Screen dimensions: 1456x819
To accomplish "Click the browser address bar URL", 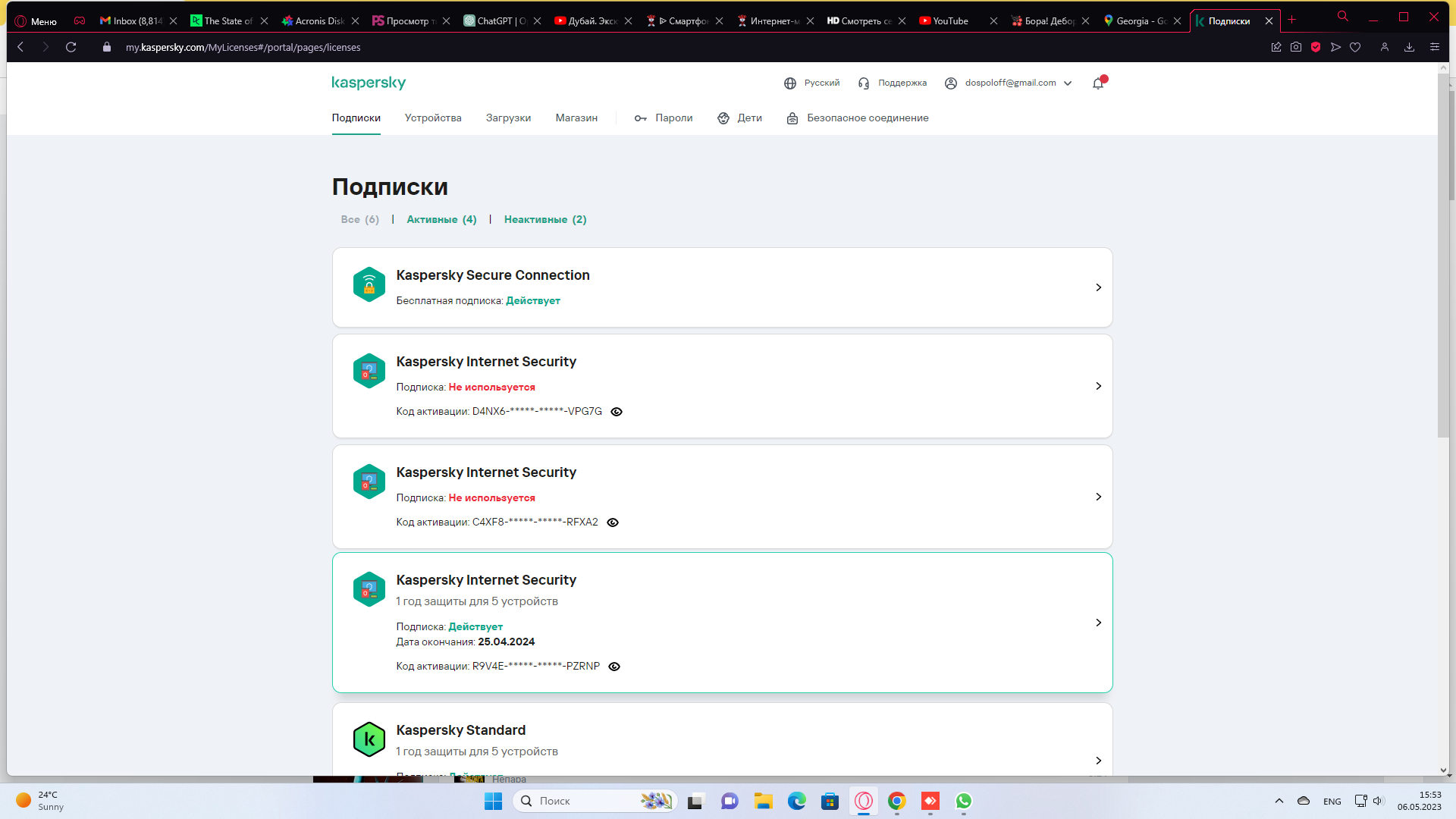I will click(243, 47).
